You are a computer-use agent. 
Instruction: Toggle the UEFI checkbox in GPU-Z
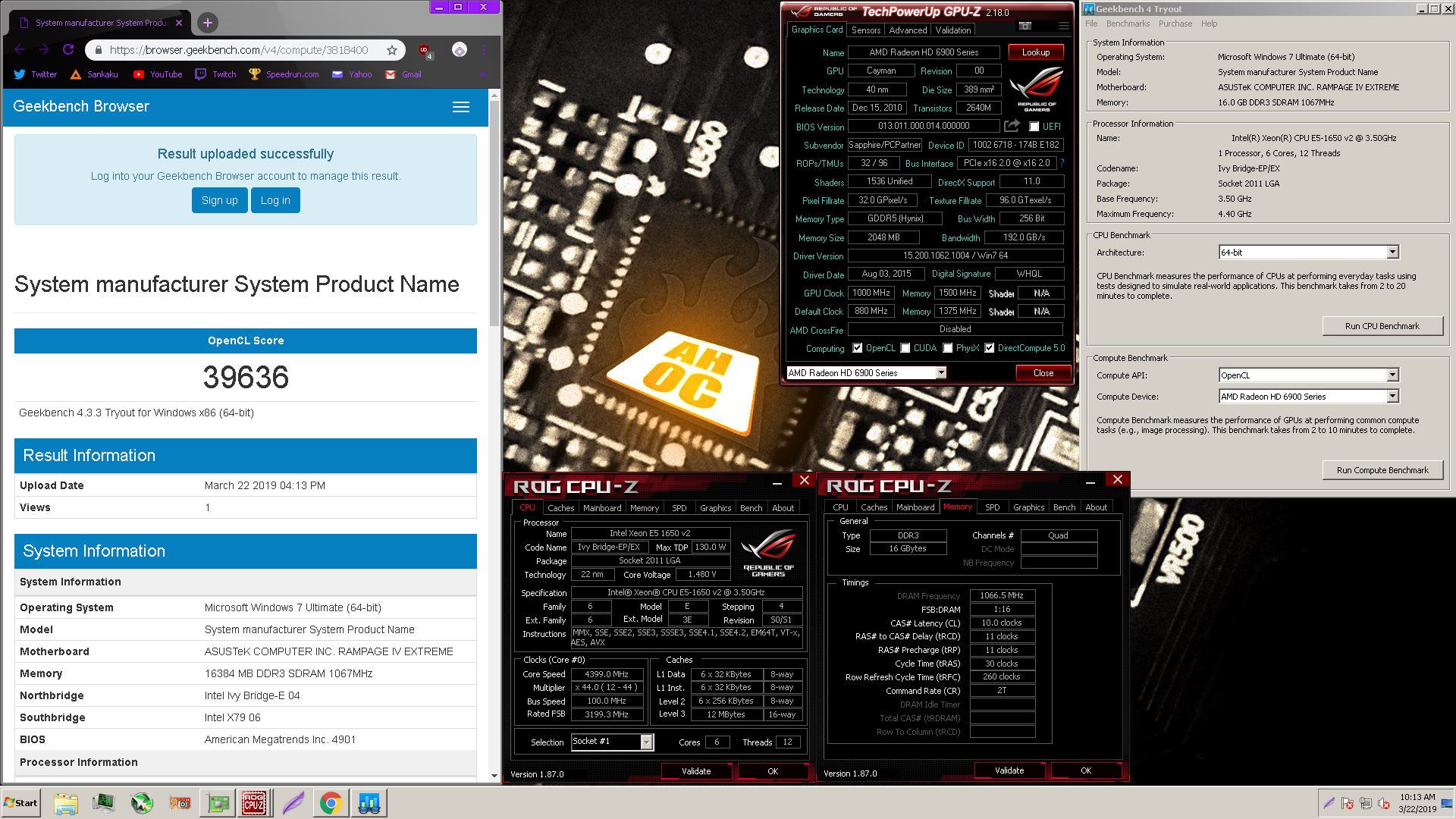(1034, 127)
